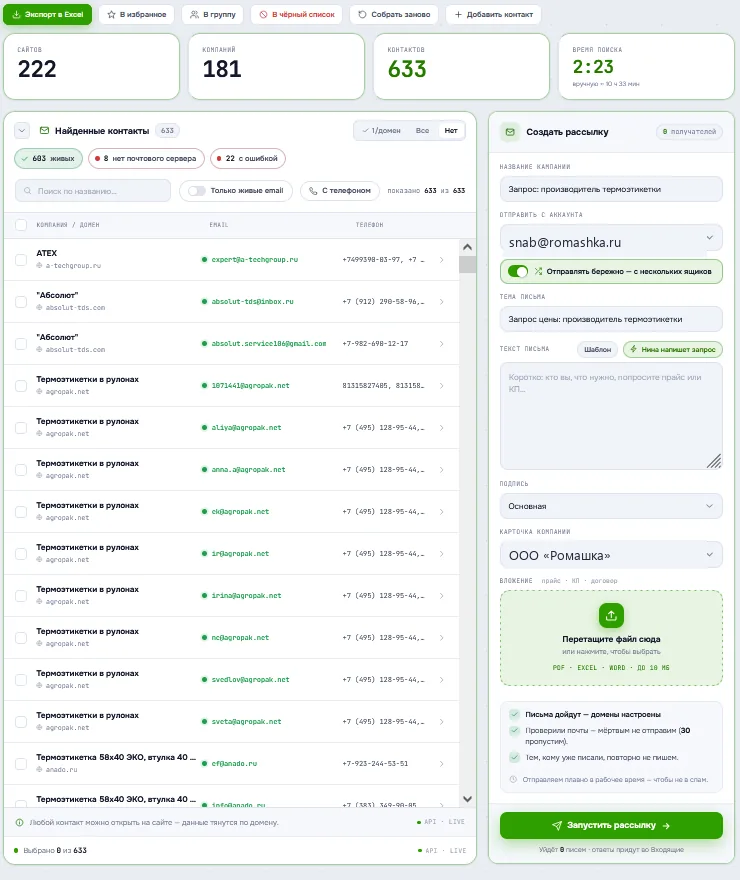Click the text area resize handle

click(x=714, y=461)
